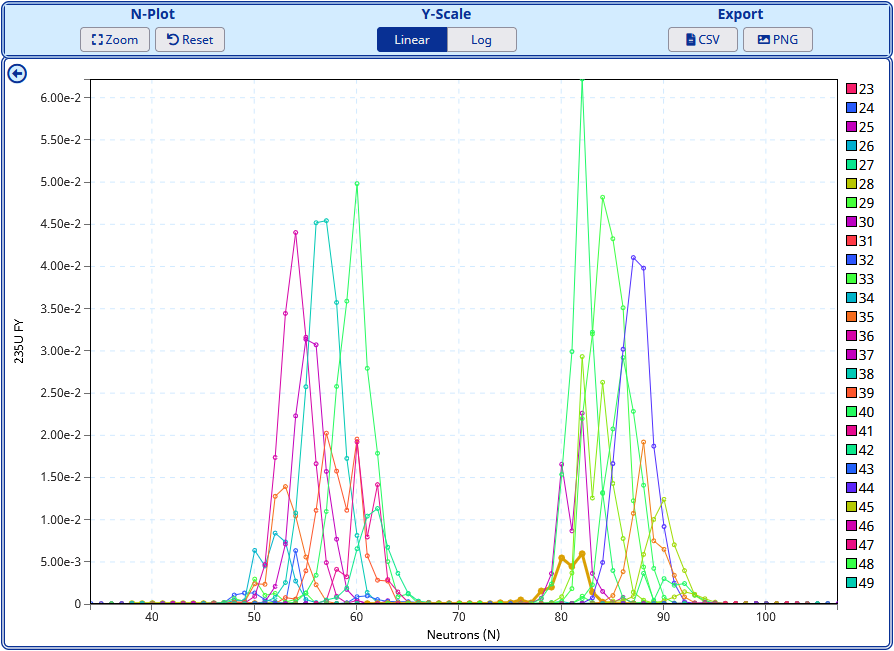Click legend label 37
Image resolution: width=894 pixels, height=651 pixels.
tap(866, 355)
